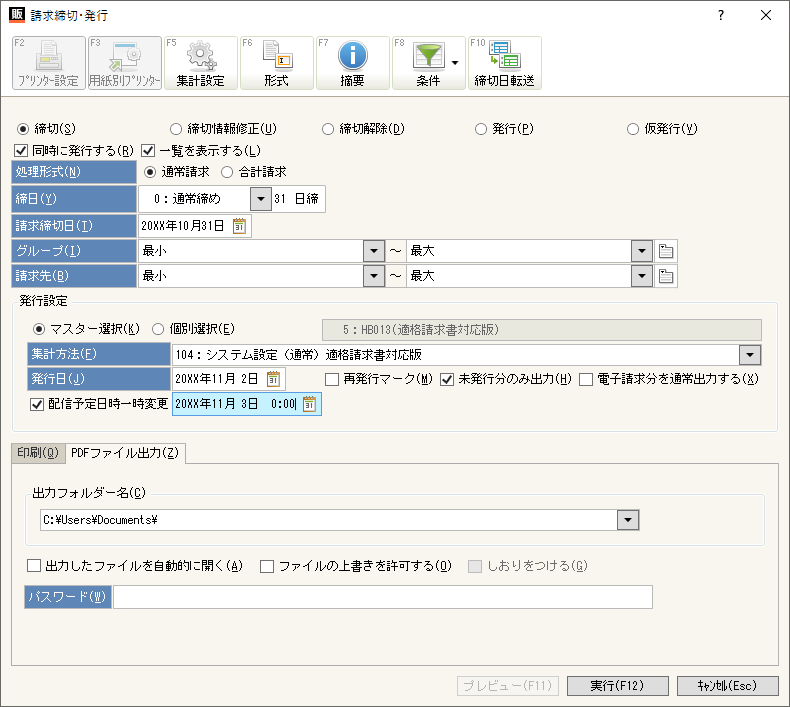Switch to PDFファイル出力(Z) tab

pos(125,453)
